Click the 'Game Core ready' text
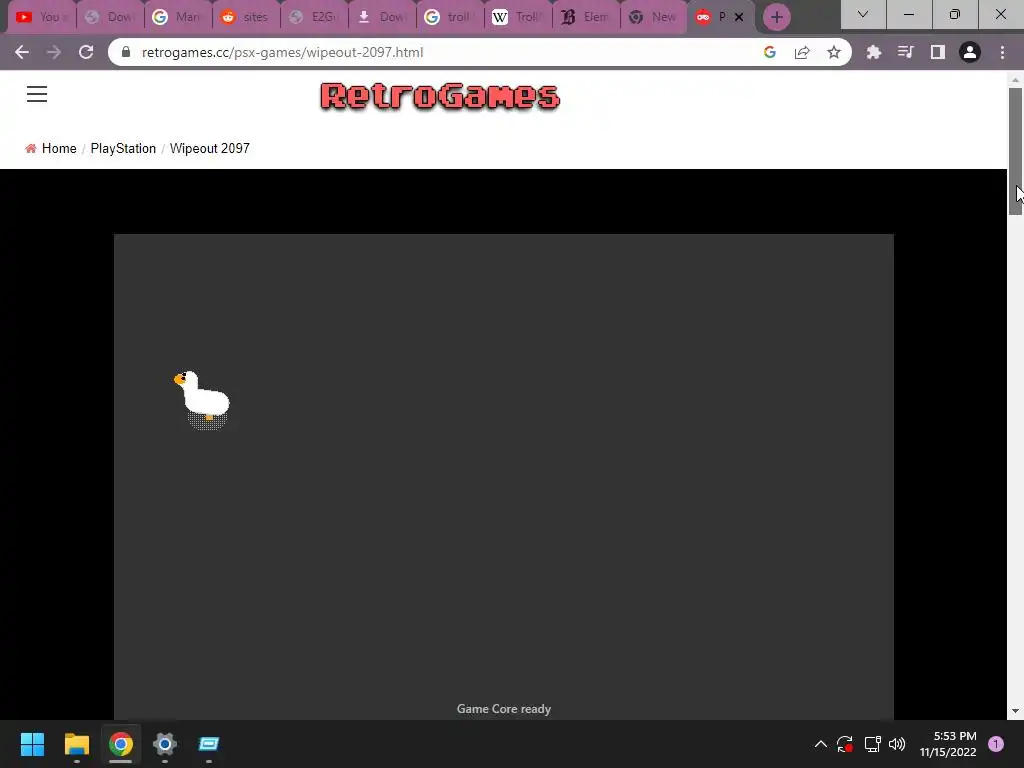Viewport: 1024px width, 768px height. tap(504, 709)
